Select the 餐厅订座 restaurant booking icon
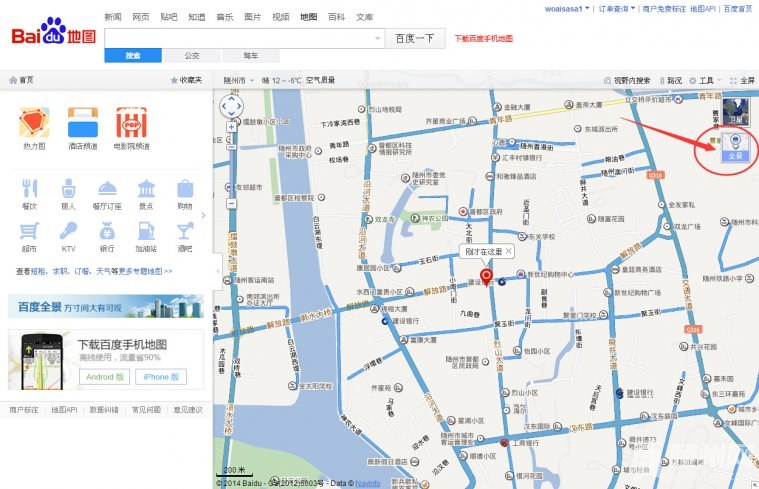759x489 pixels. [x=107, y=188]
